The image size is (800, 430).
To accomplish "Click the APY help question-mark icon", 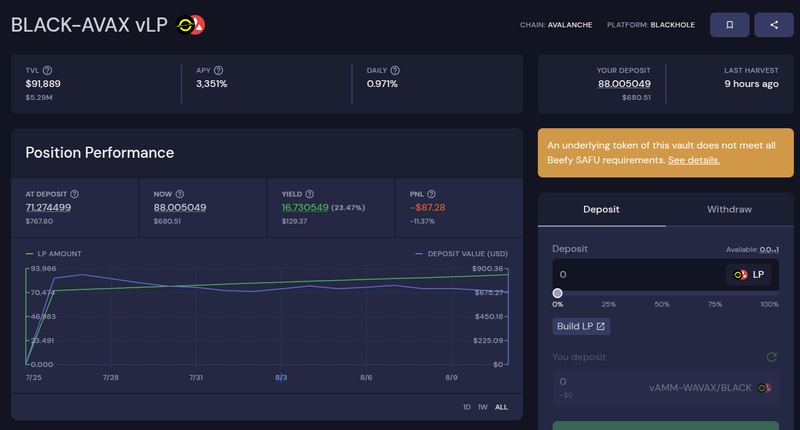I will coord(218,70).
